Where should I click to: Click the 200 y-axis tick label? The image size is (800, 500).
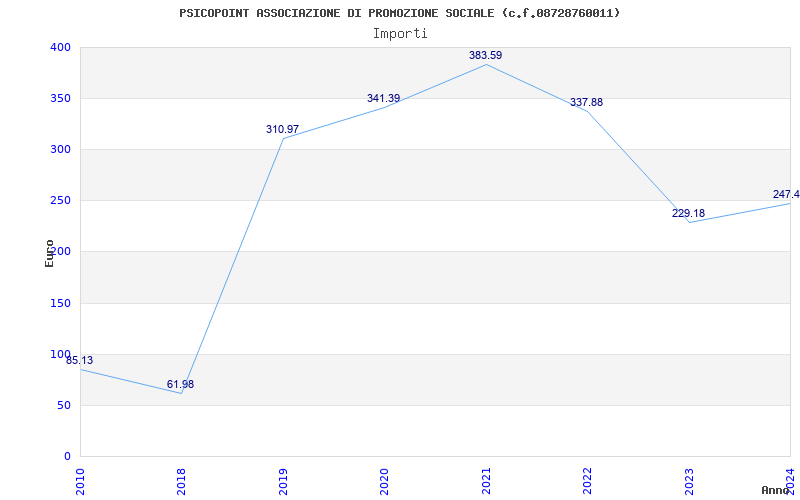coord(60,252)
